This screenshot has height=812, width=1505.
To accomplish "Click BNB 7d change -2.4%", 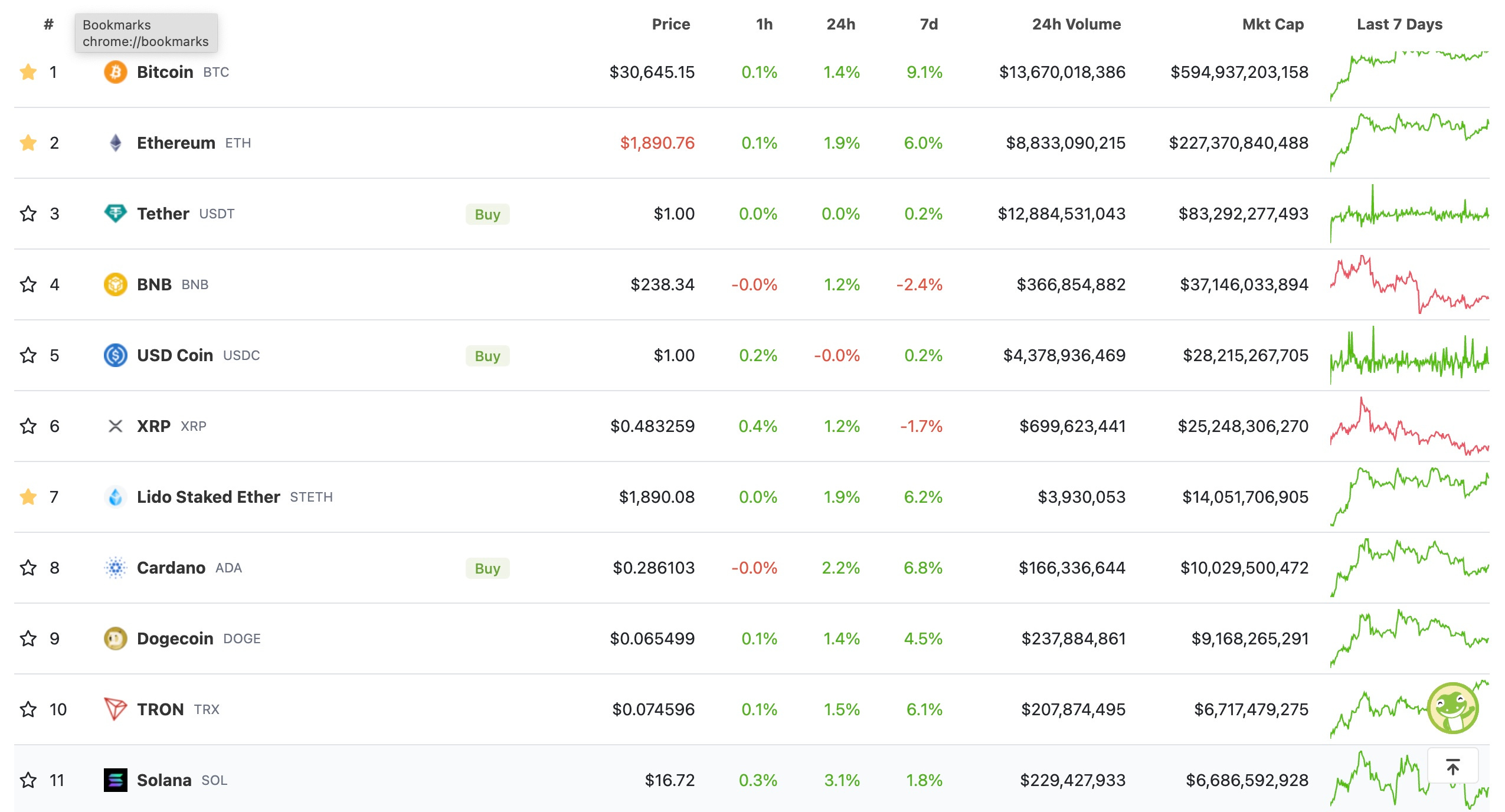I will coord(920,284).
